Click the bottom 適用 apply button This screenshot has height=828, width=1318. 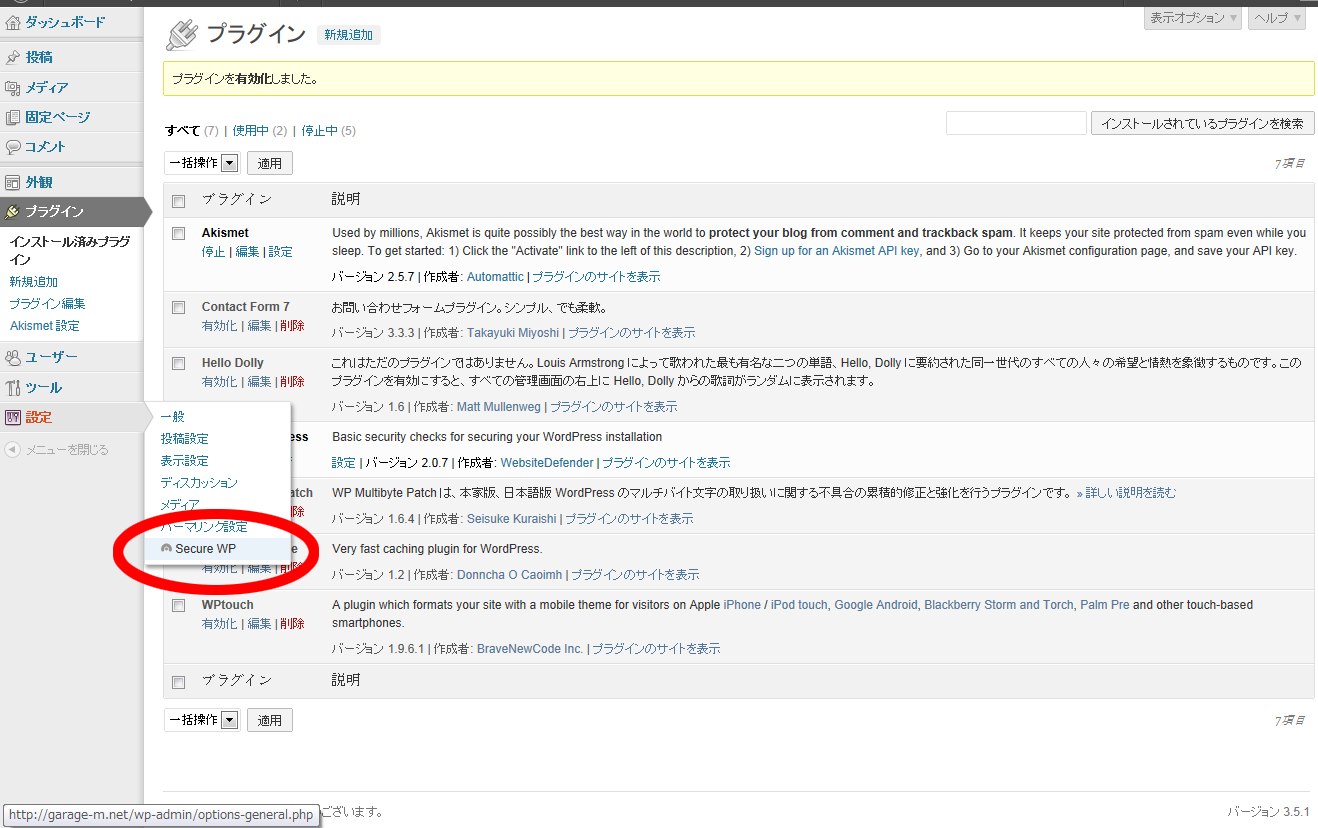click(x=270, y=720)
